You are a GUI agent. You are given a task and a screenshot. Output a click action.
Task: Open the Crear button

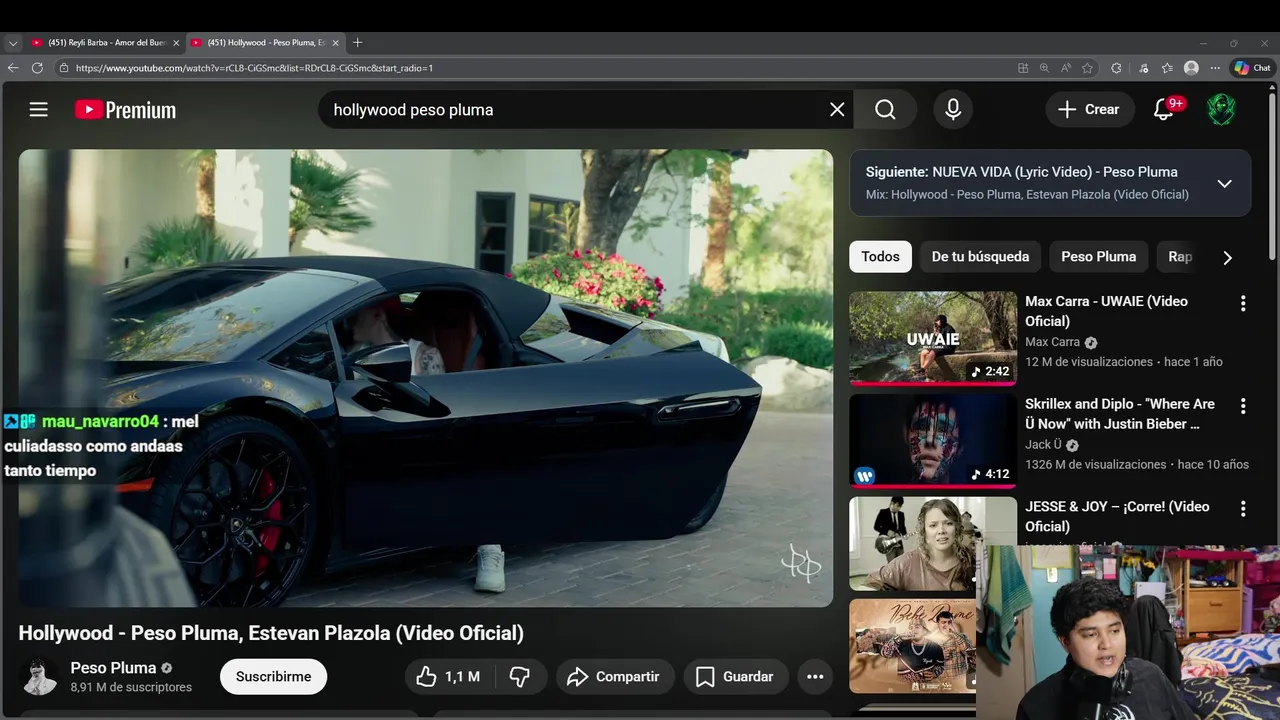pos(1090,110)
